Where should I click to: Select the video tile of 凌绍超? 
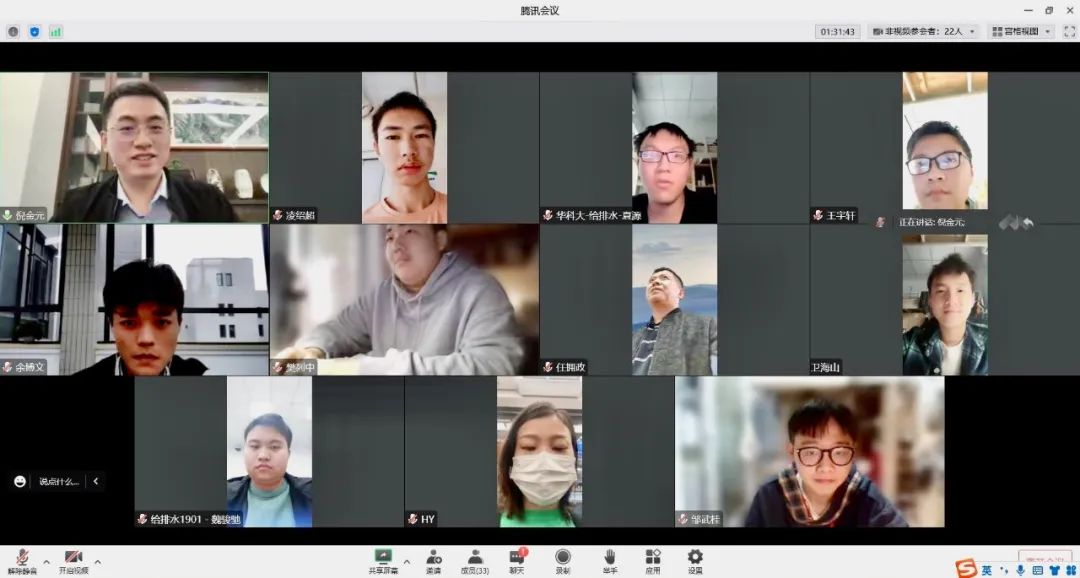[x=404, y=147]
